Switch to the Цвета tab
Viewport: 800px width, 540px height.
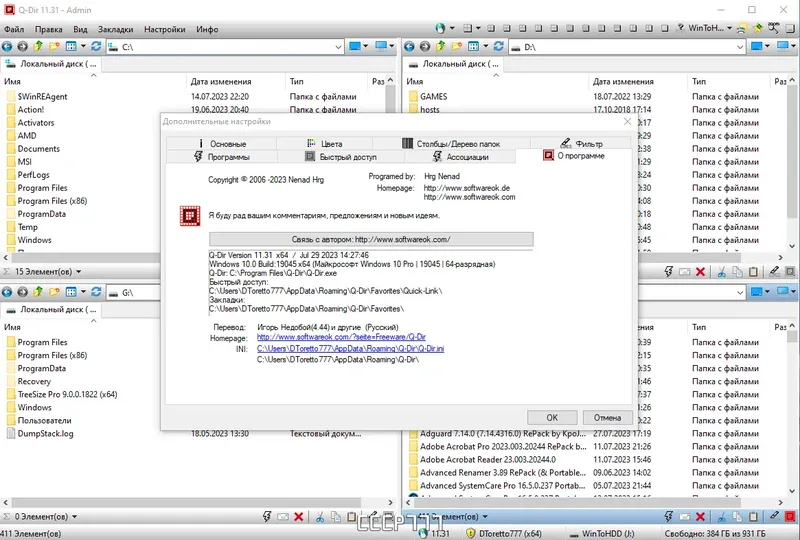324,143
